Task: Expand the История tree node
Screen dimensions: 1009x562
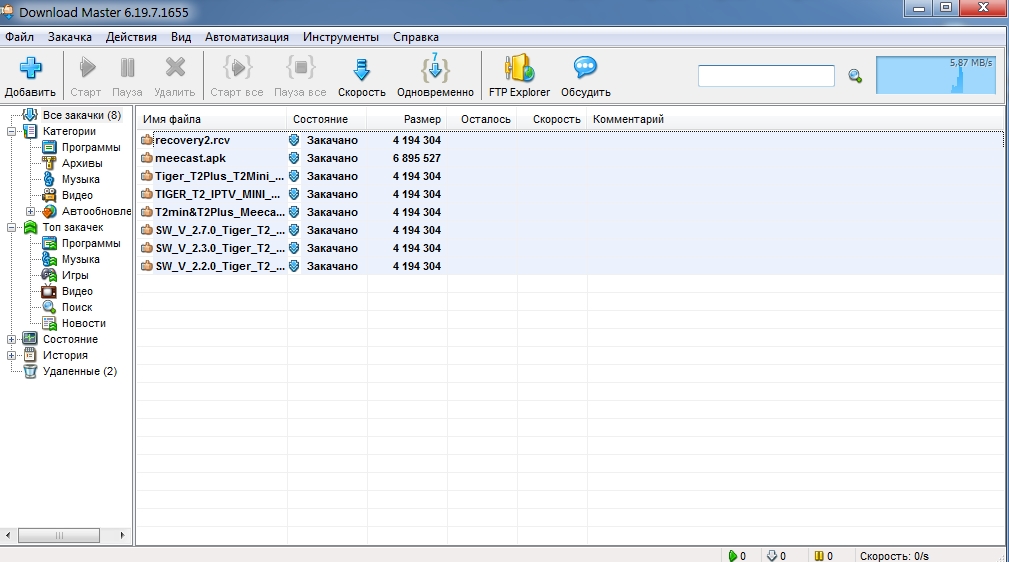Action: coord(11,355)
